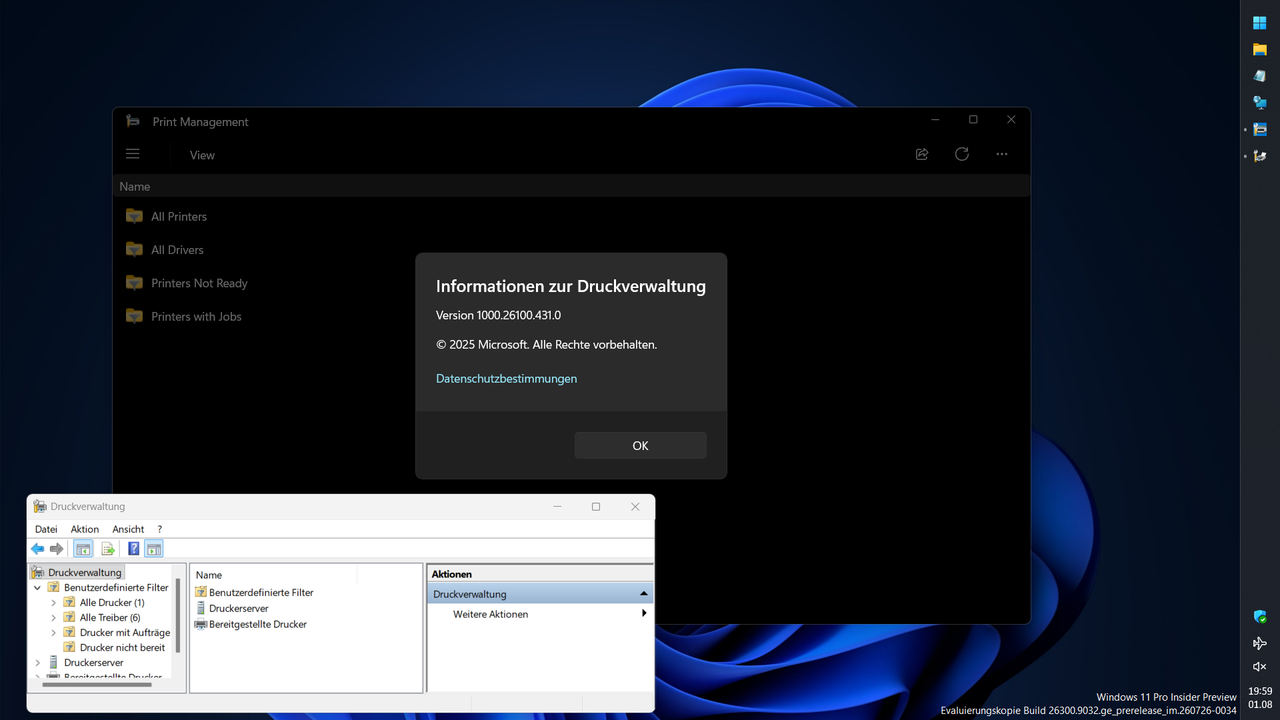Viewport: 1280px width, 720px height.
Task: Click Weitere Aktionen in the Aktionen pane
Action: [x=490, y=614]
